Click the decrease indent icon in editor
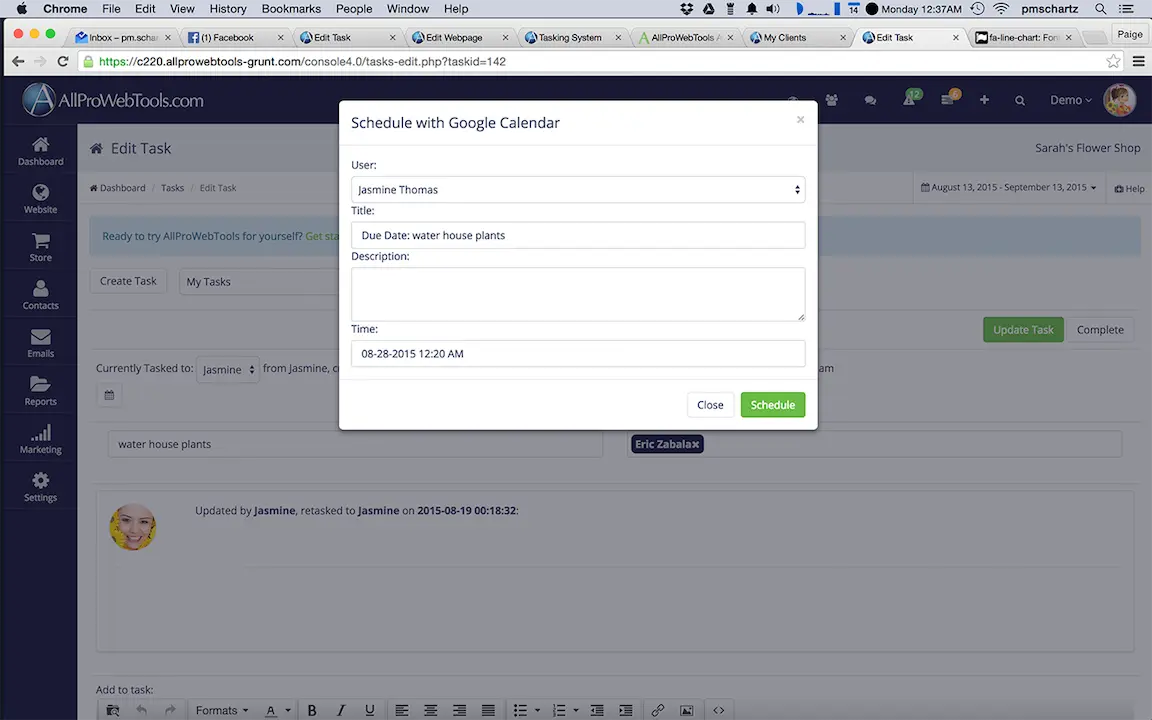 coord(597,710)
